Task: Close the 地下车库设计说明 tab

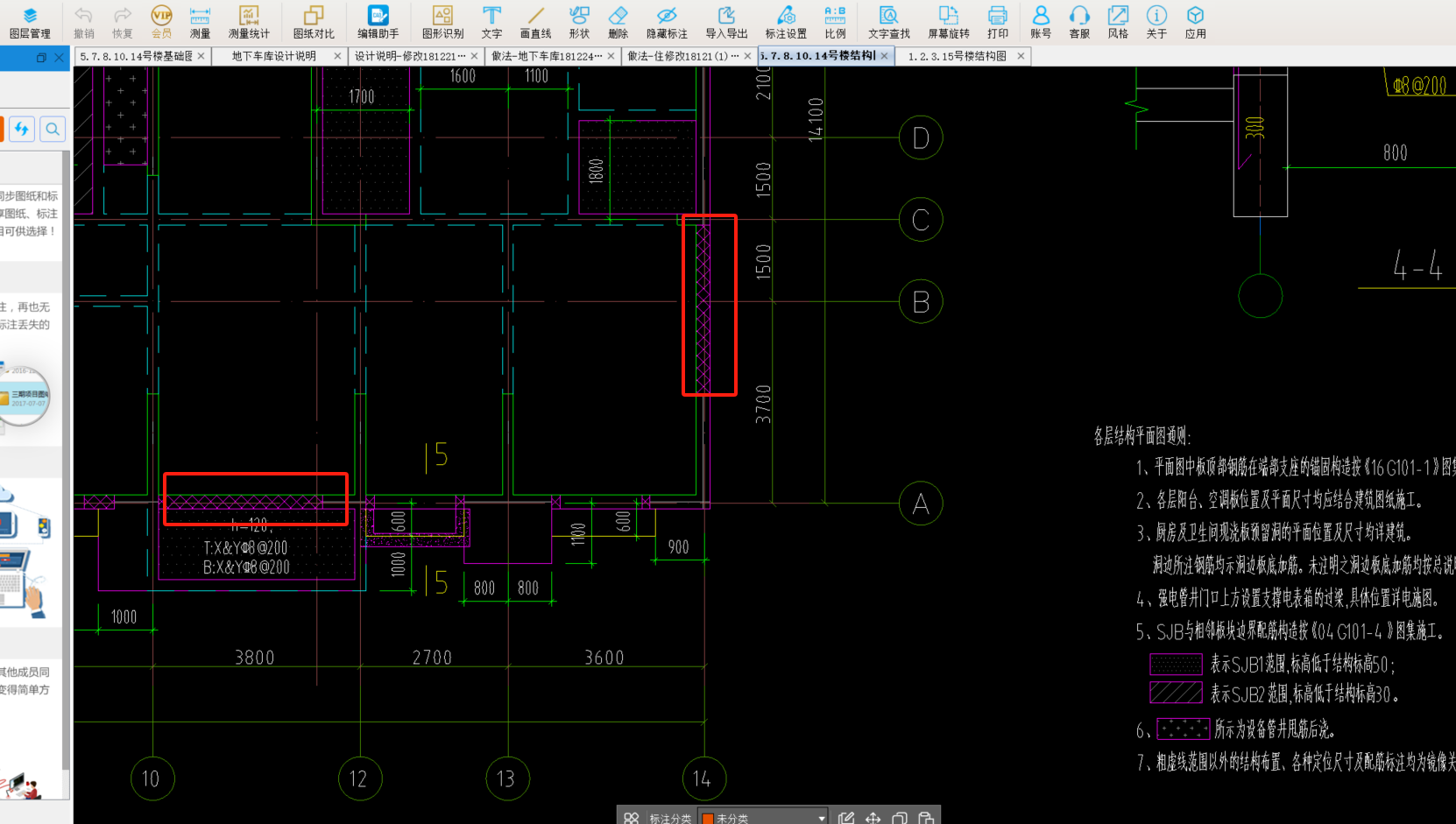Action: pos(337,56)
